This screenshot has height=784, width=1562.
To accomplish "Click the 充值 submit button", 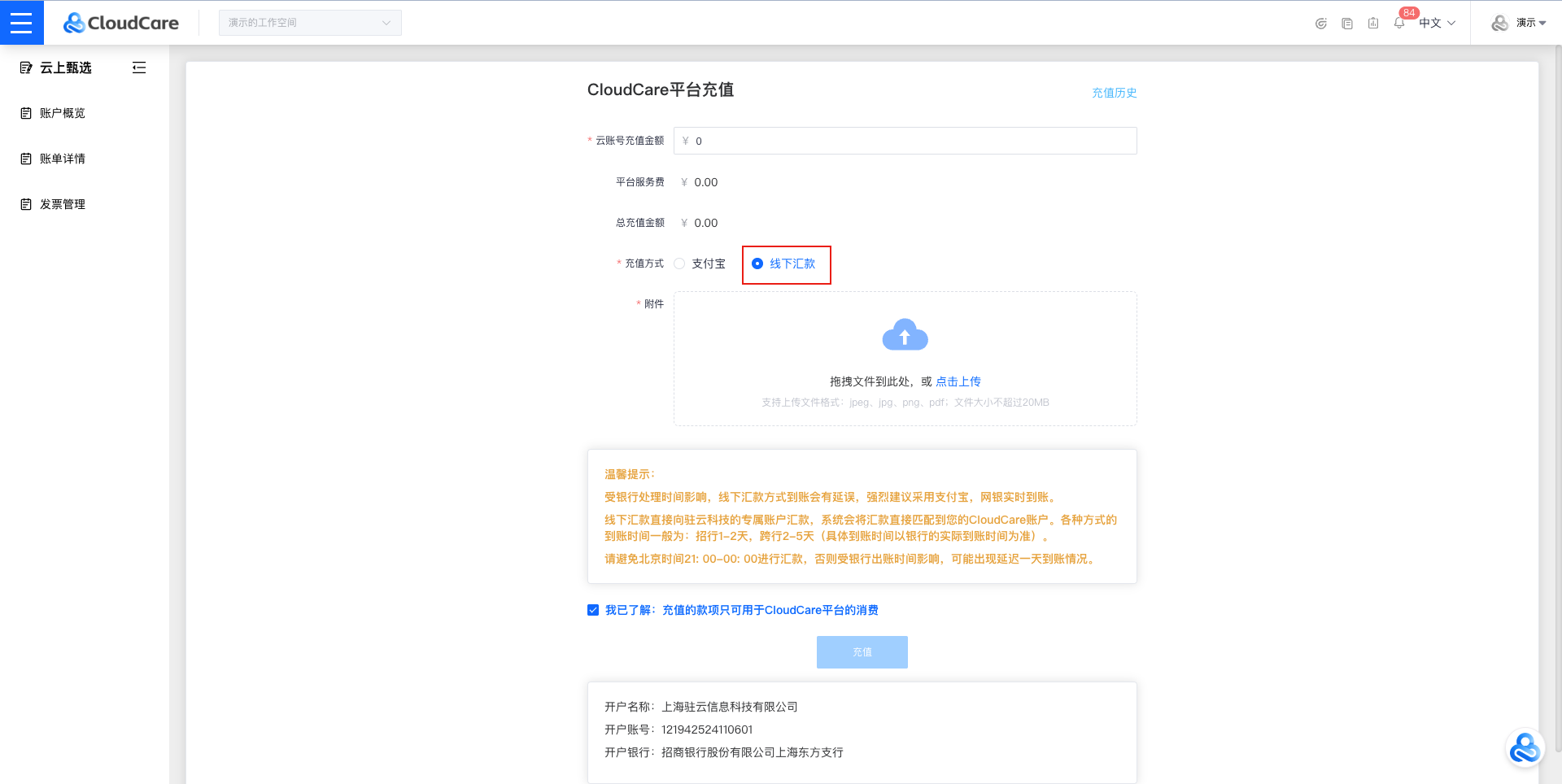I will 862,652.
